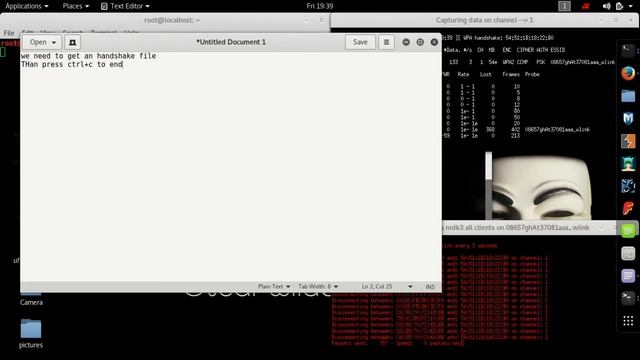640x360 pixels.
Task: Open File menu of root@localhost terminal
Action: tap(9, 33)
